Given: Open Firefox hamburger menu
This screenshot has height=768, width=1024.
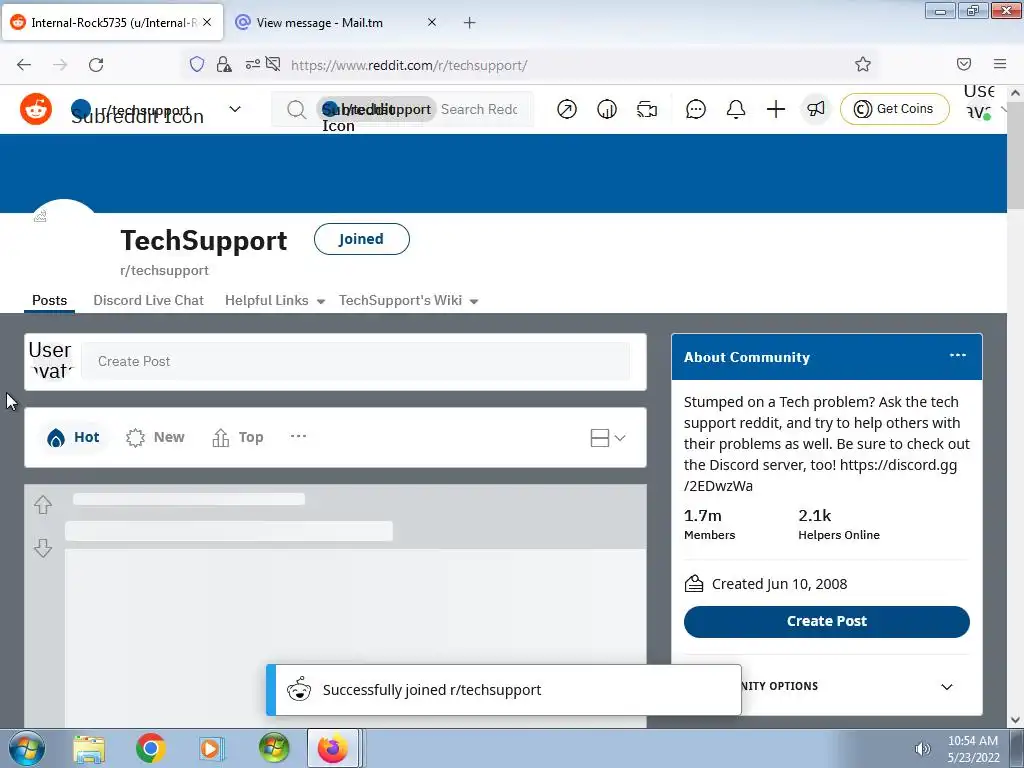Looking at the screenshot, I should [1000, 64].
